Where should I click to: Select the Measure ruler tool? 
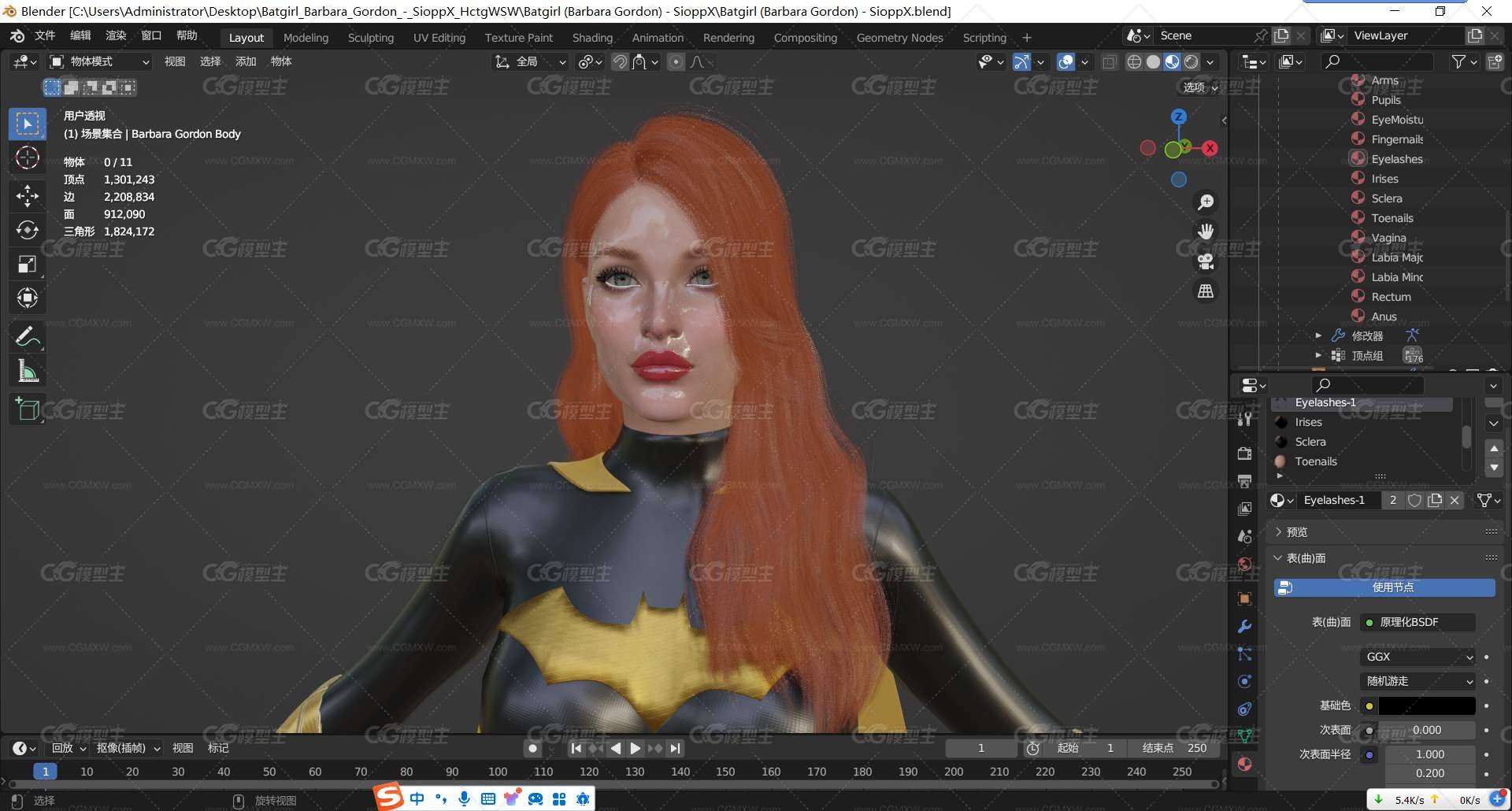[28, 372]
